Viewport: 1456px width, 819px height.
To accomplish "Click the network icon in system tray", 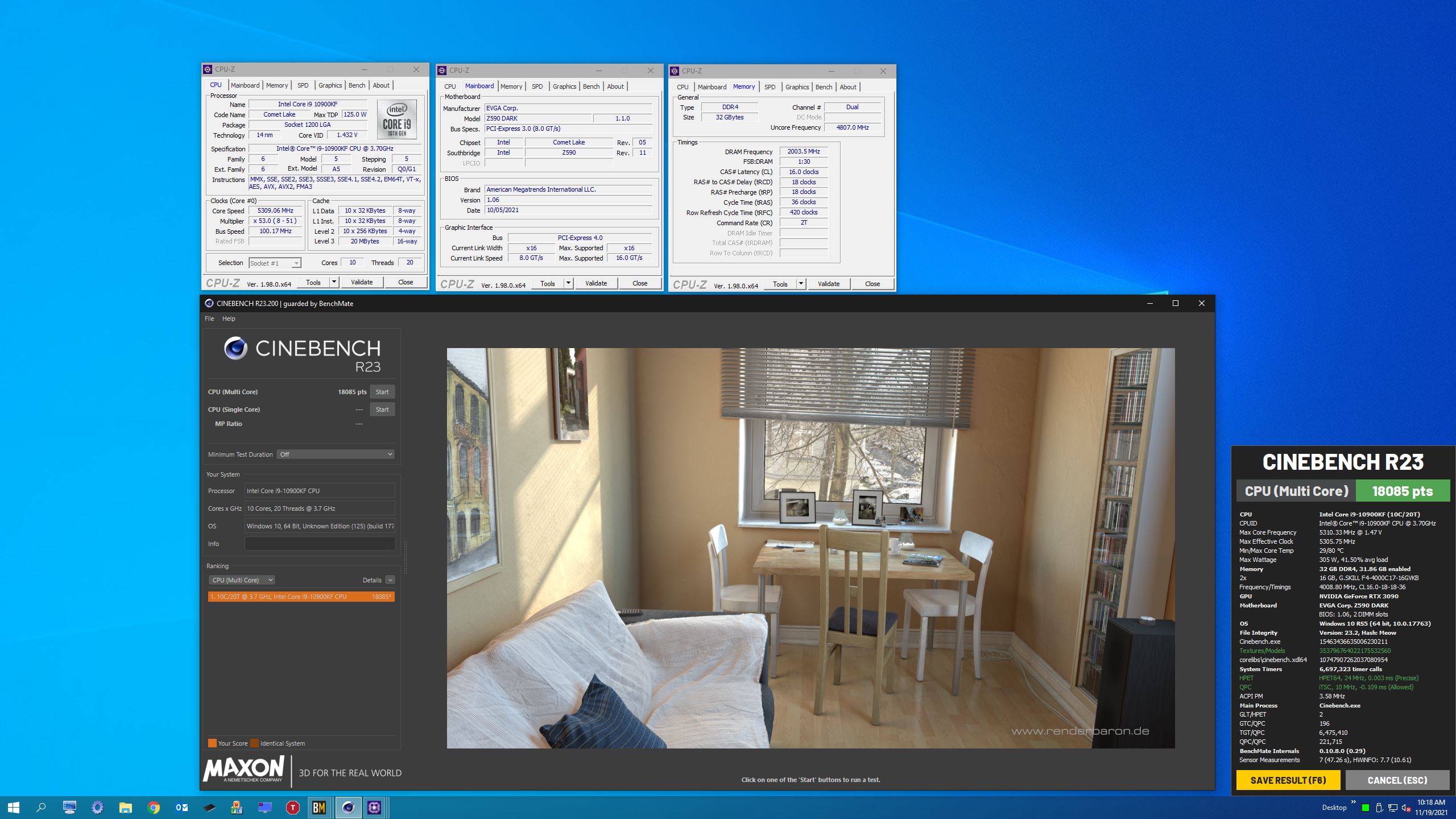I will pyautogui.click(x=1392, y=808).
